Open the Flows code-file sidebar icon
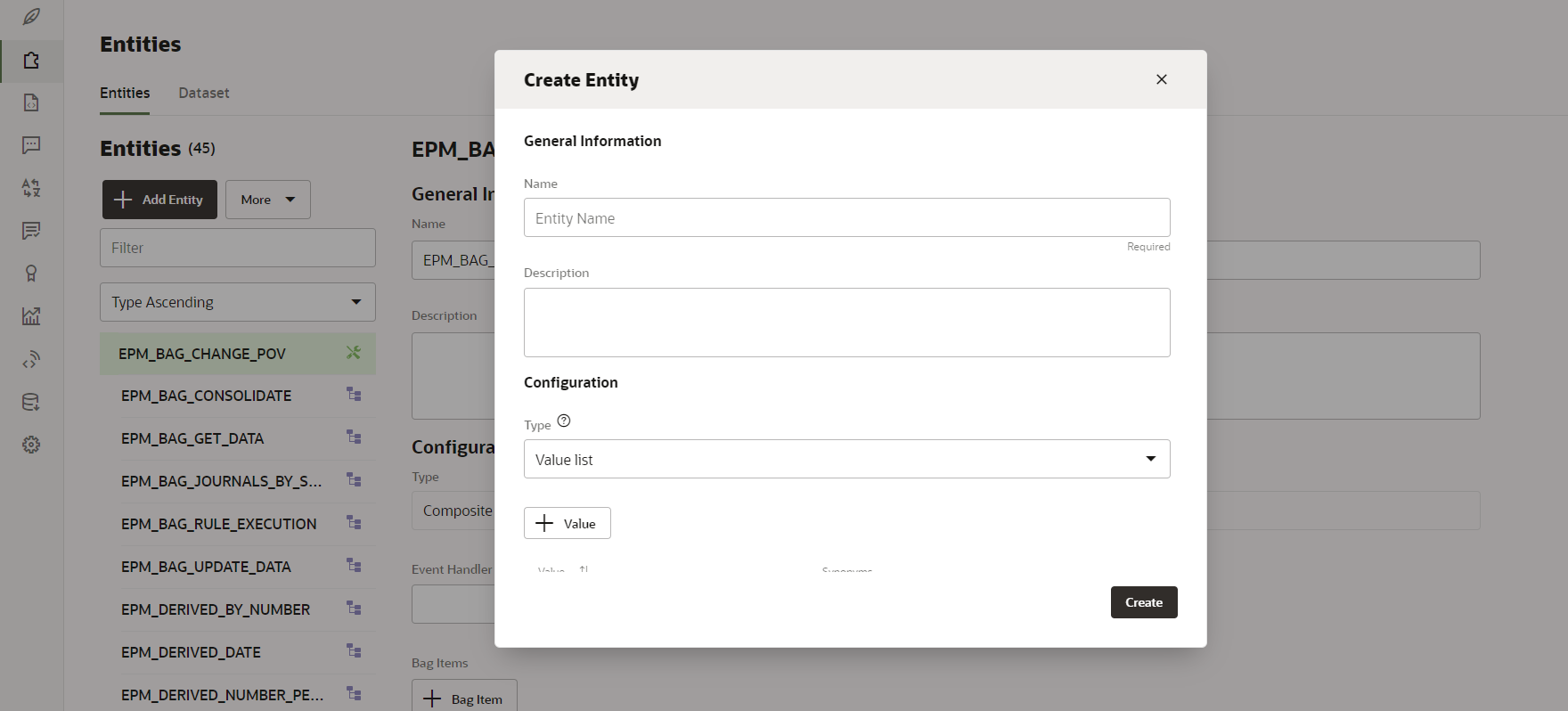Screen dimensions: 1568x711 tap(31, 102)
